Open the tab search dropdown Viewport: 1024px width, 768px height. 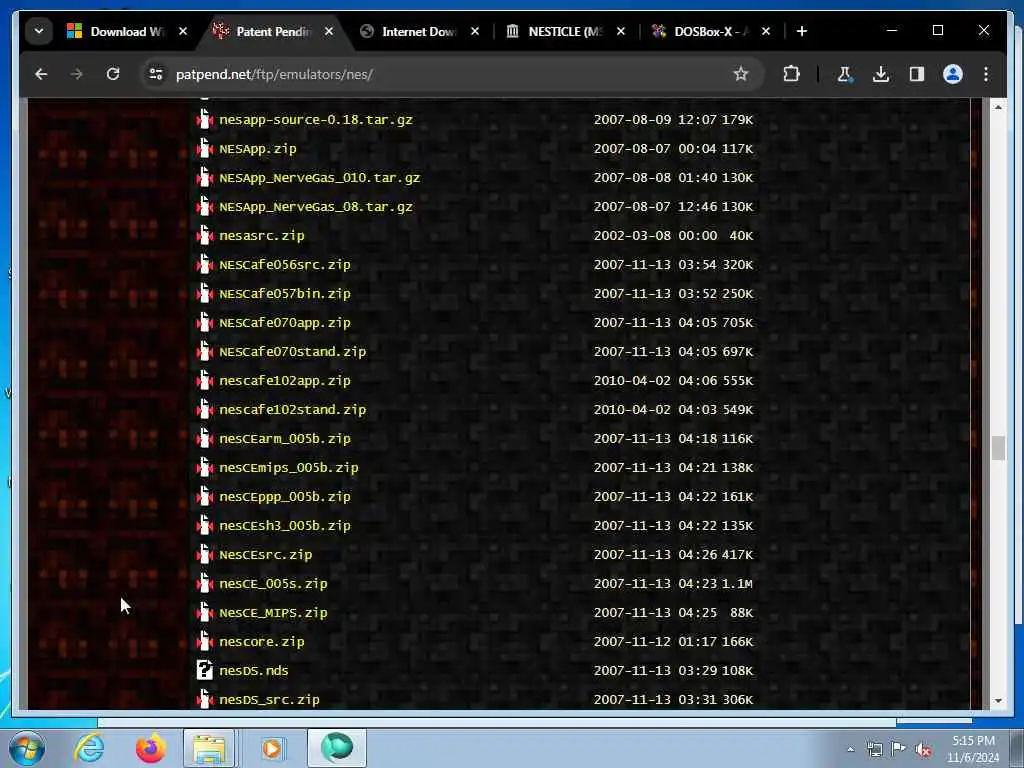[39, 31]
